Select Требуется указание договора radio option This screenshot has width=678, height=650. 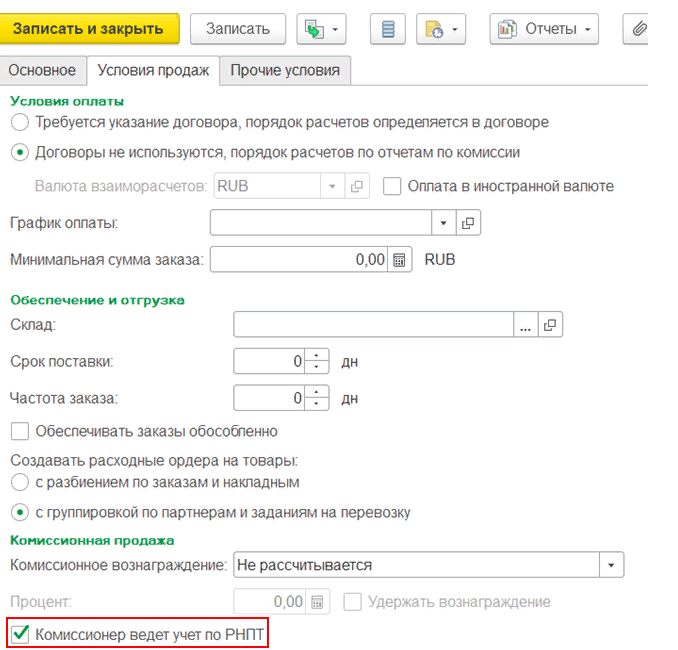[19, 122]
